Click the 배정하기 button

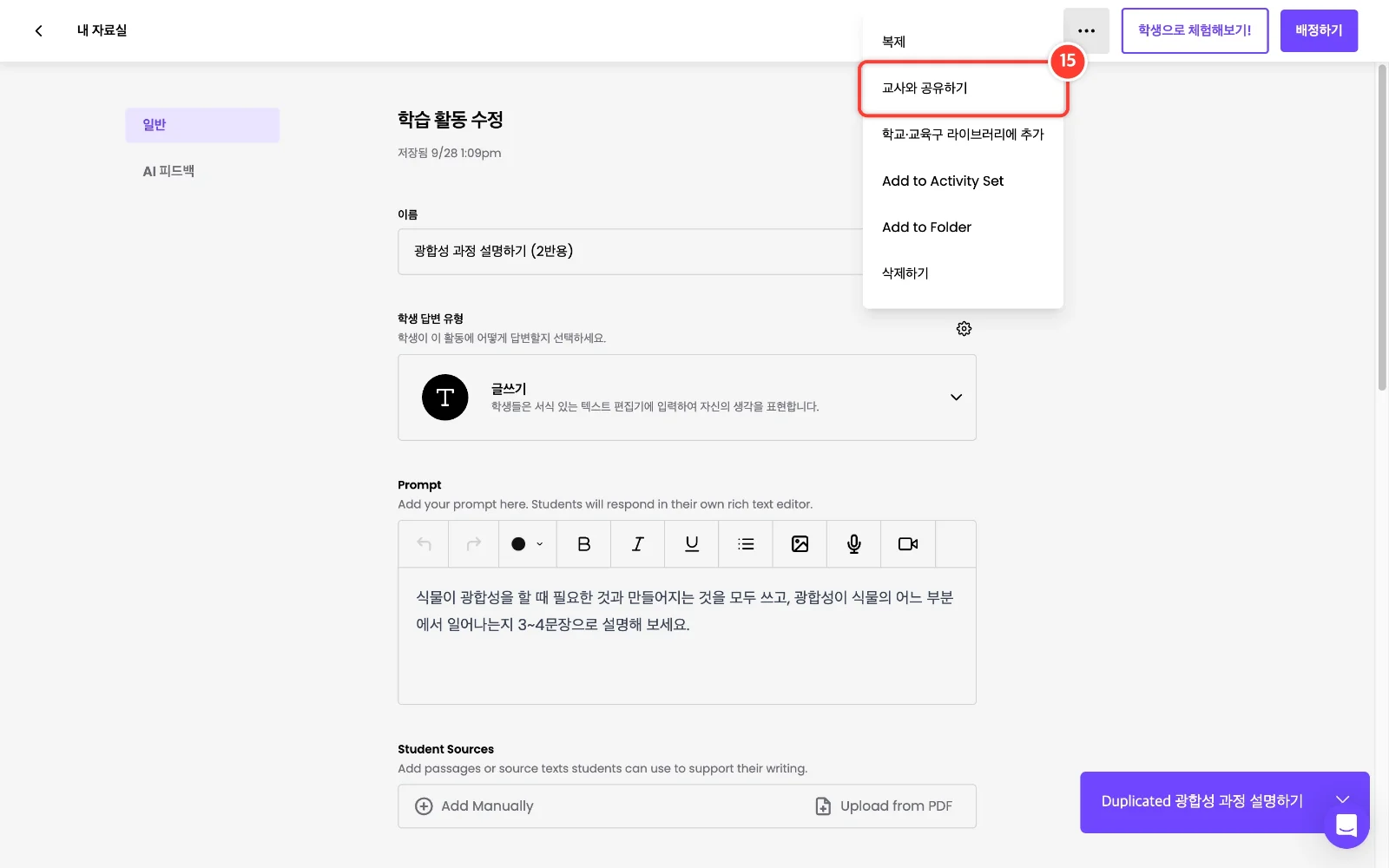[x=1319, y=30]
